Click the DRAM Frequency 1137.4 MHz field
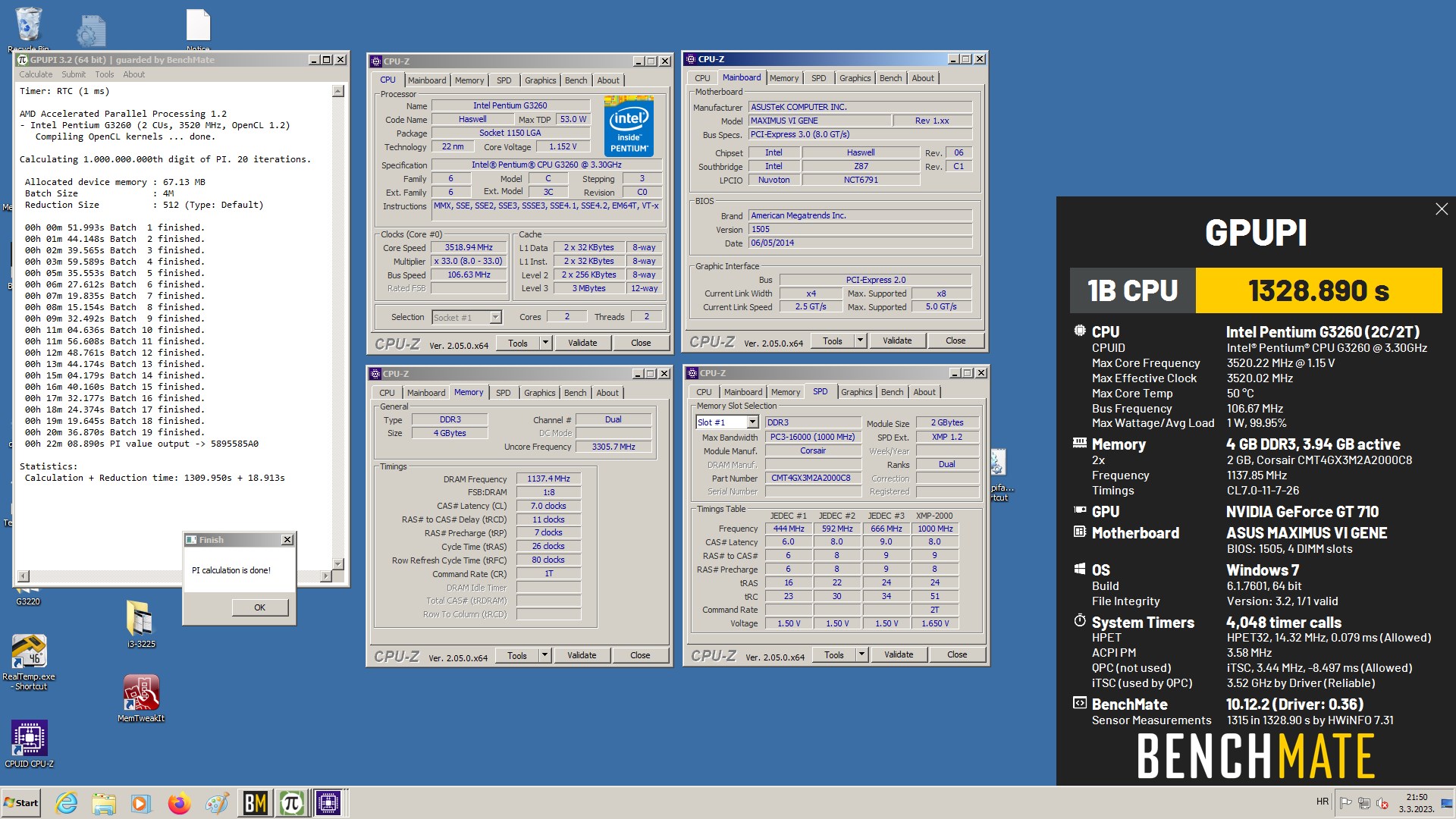Viewport: 1456px width, 819px height. coord(548,479)
